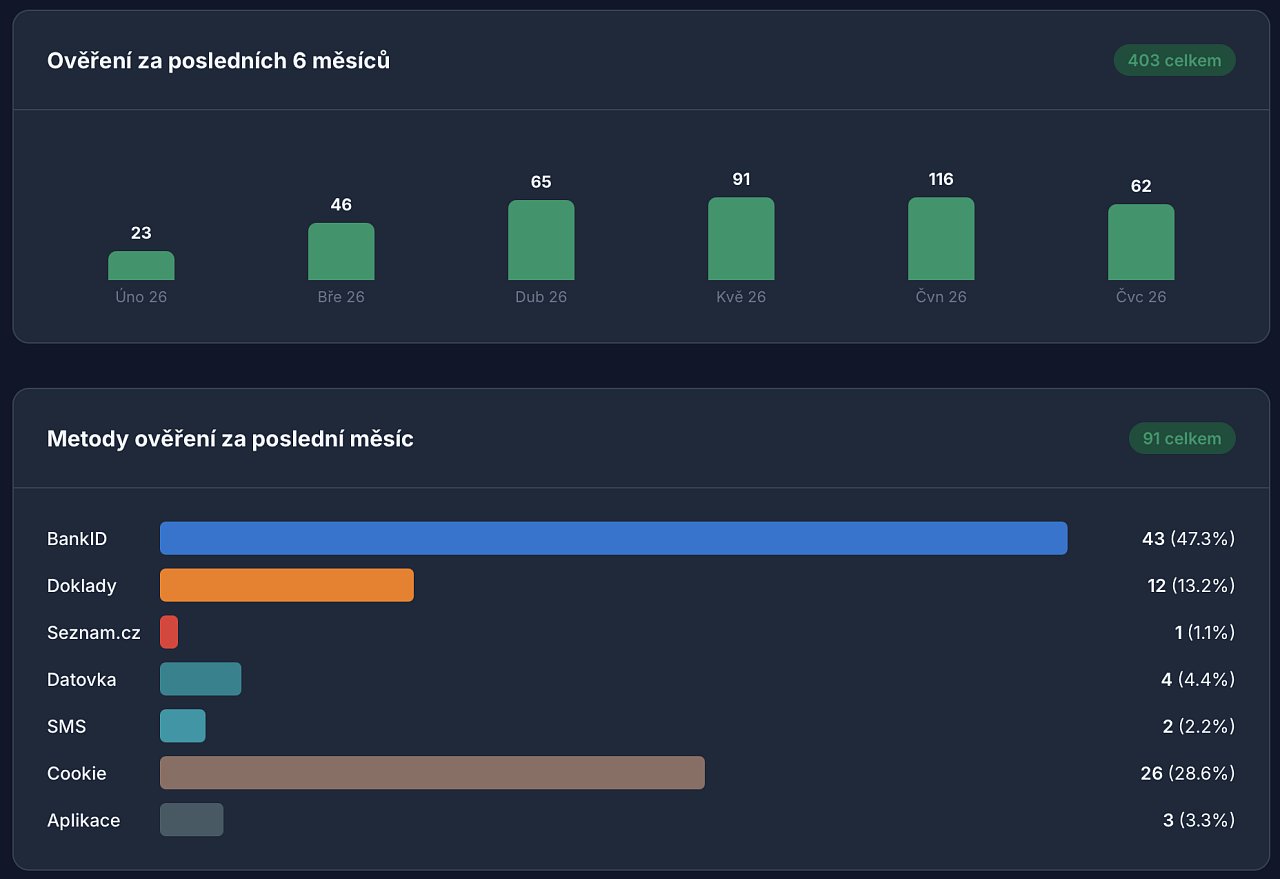Click the BankID method label

77,538
